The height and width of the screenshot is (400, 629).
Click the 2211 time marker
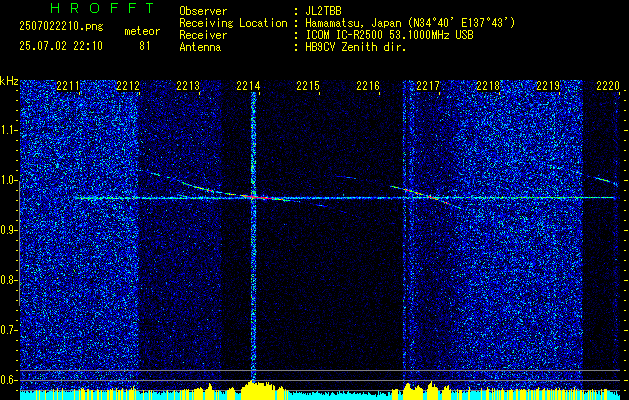click(x=68, y=86)
